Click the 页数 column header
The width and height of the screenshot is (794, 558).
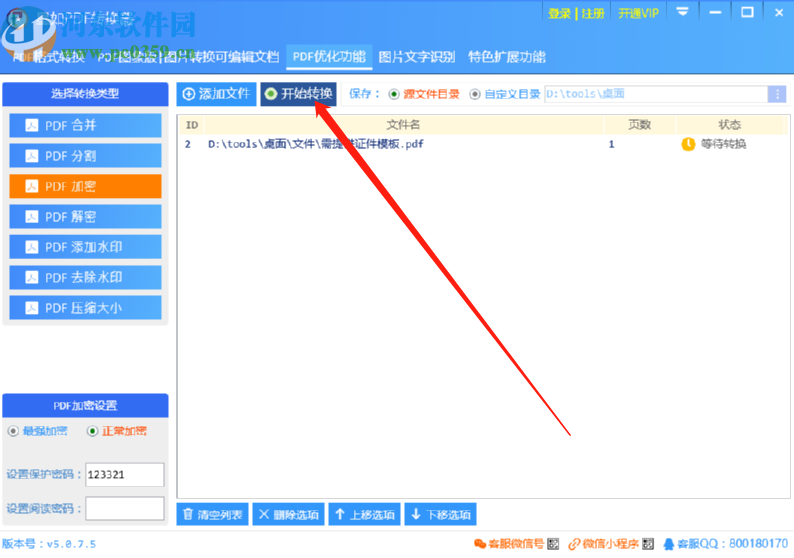pos(639,125)
